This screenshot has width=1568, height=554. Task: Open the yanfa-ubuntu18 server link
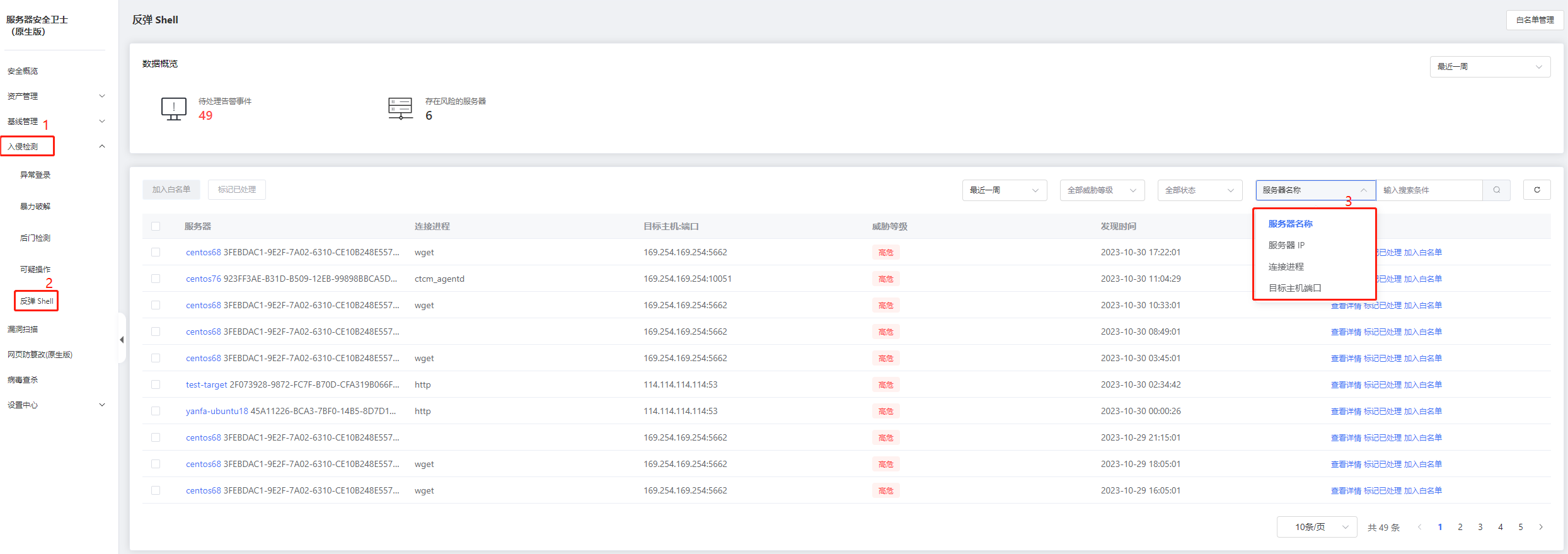pos(217,411)
